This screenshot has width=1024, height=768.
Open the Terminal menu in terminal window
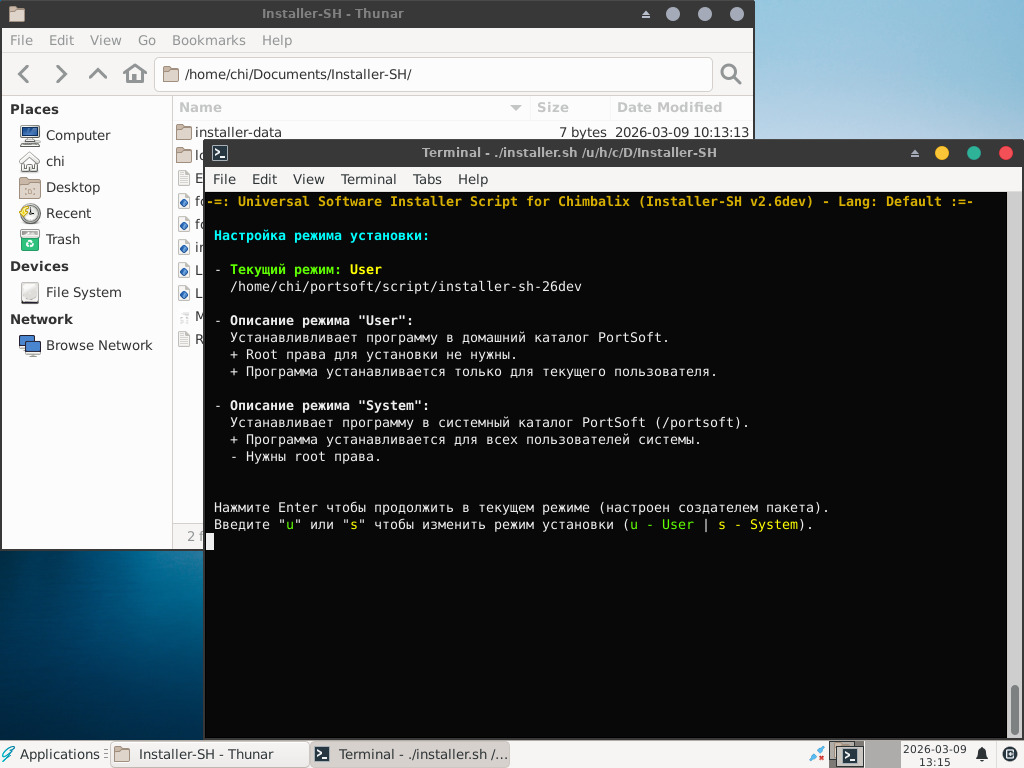point(368,179)
